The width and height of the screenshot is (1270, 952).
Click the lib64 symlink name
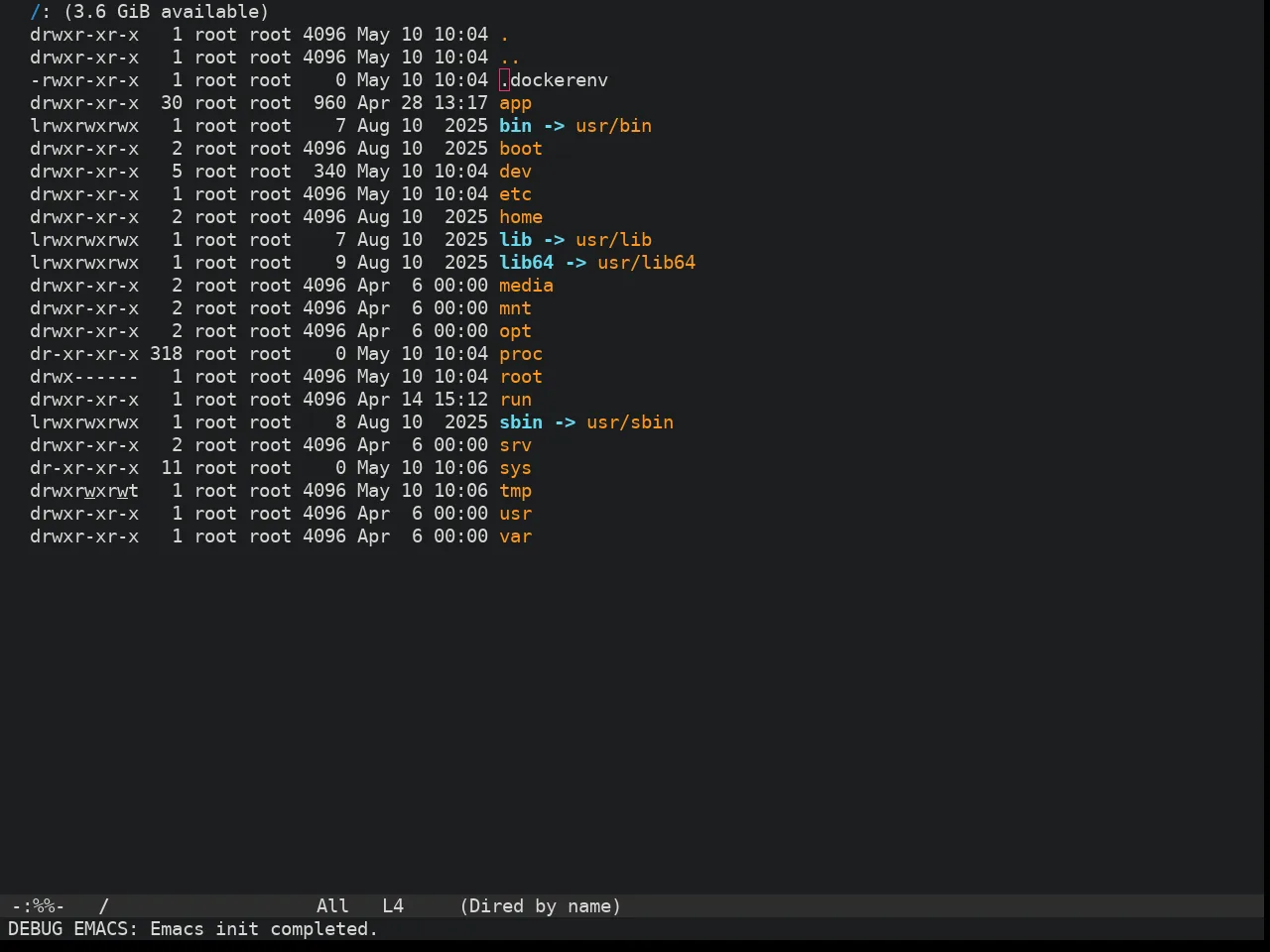(x=526, y=263)
